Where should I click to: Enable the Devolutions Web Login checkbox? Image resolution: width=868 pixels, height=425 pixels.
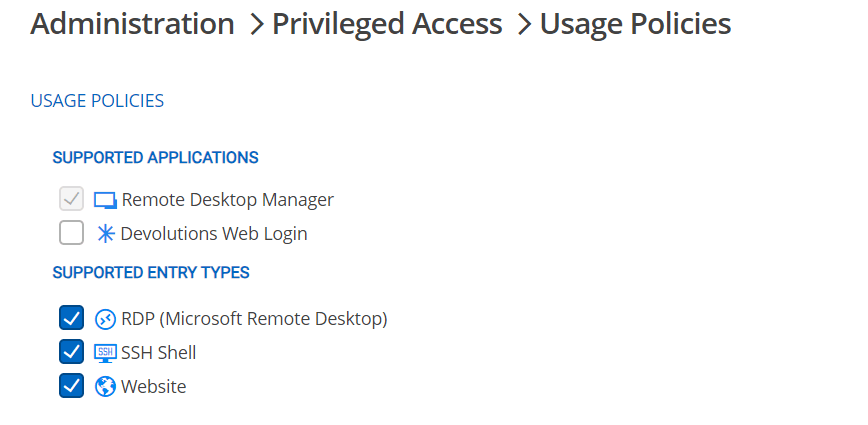coord(71,234)
